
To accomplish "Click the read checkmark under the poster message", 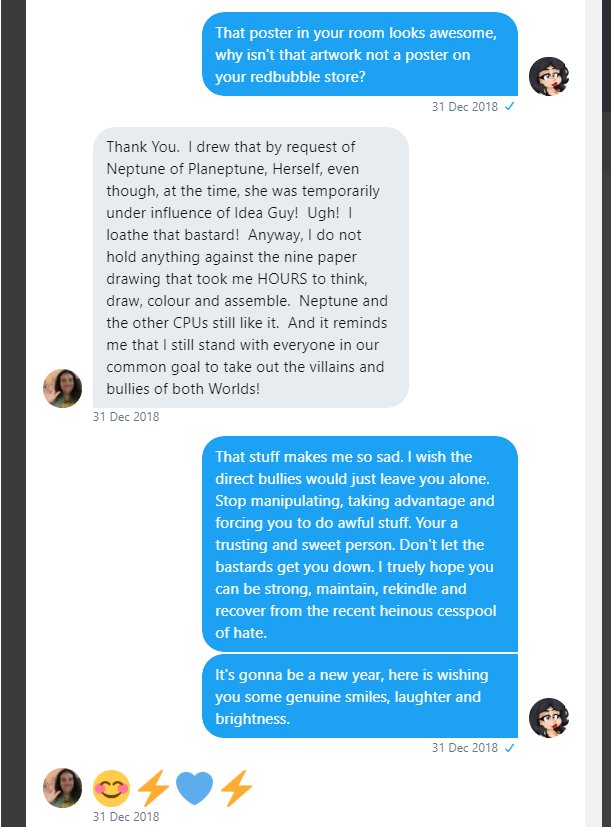I will [511, 105].
